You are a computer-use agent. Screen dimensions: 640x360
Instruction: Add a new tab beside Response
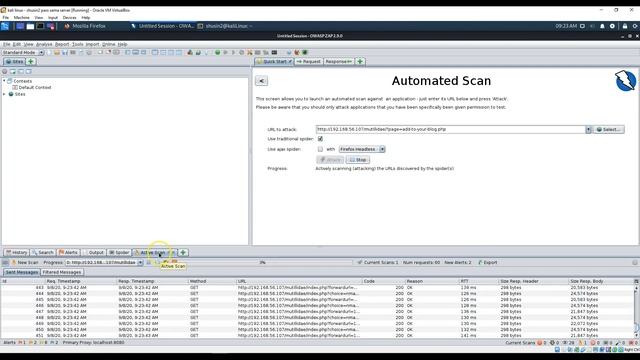[360, 62]
